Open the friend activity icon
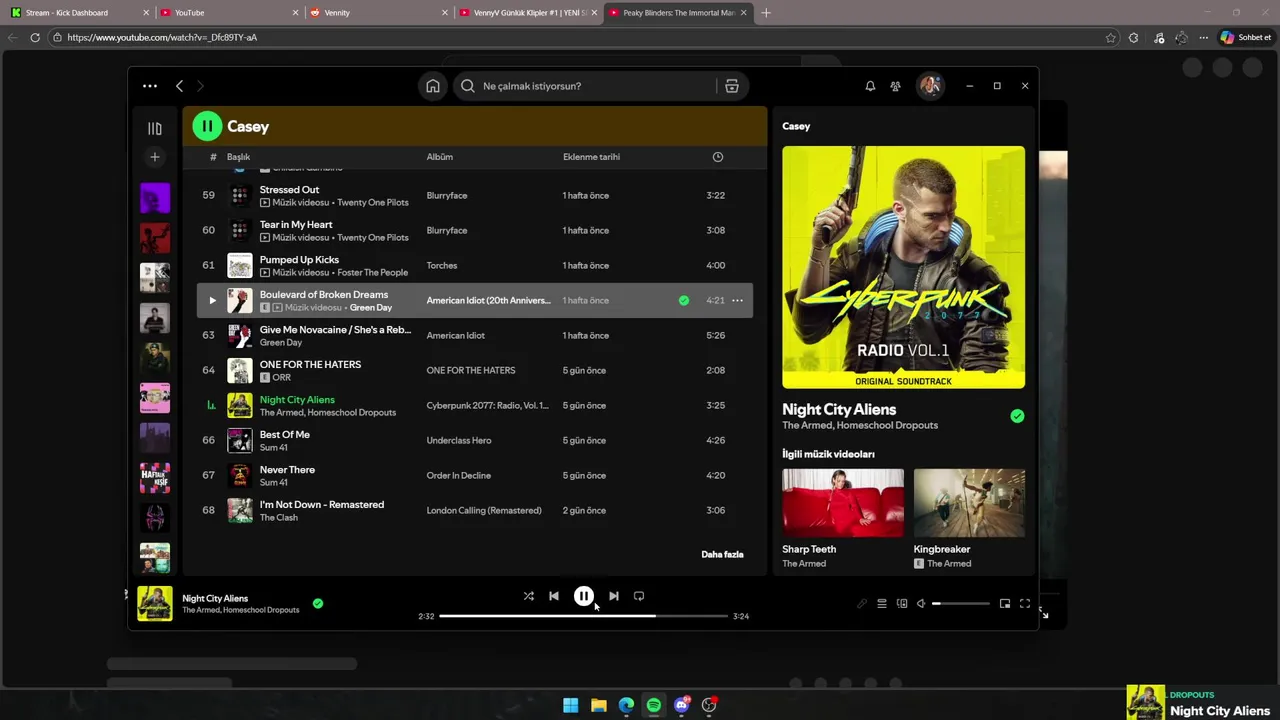Screen dimensions: 1280x720 tap(895, 86)
